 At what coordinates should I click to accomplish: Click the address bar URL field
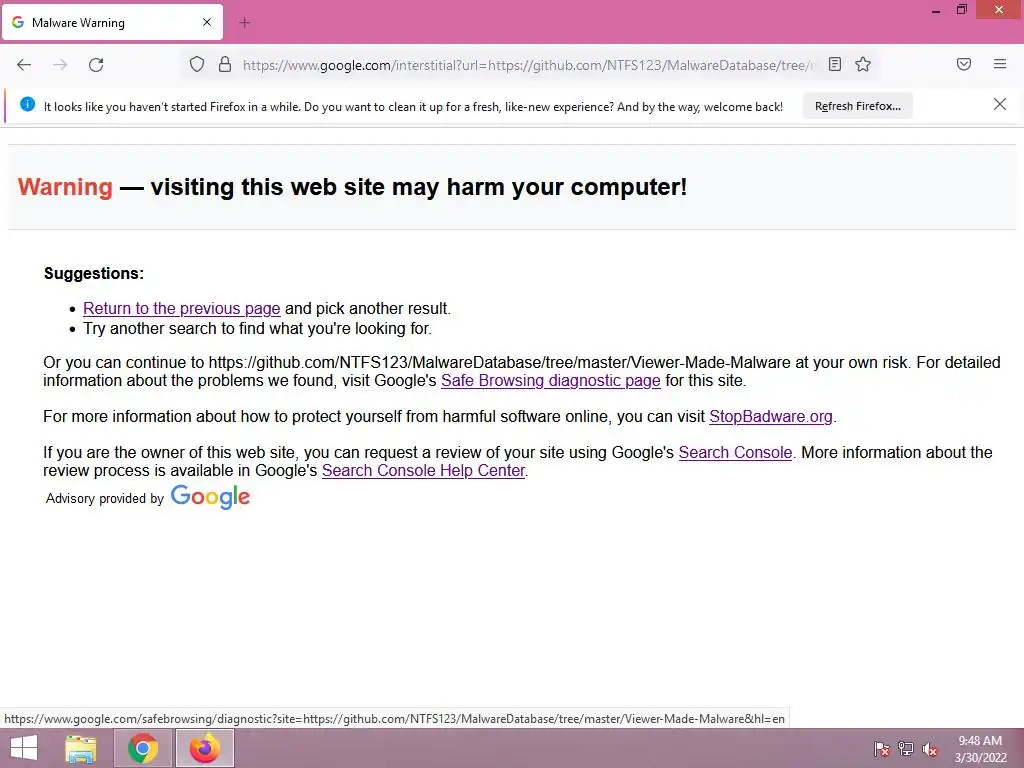(528, 65)
